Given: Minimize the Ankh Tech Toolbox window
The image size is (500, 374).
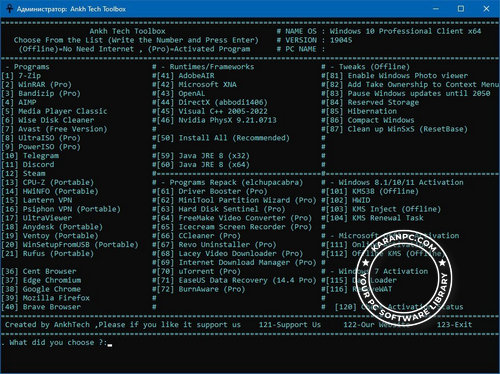Looking at the screenshot, I should click(436, 9).
